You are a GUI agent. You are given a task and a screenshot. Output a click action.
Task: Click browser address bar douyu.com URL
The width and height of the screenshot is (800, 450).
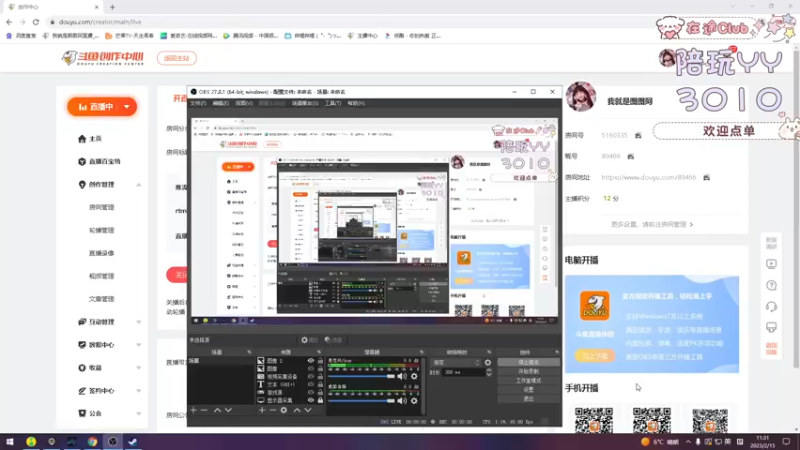coord(100,22)
